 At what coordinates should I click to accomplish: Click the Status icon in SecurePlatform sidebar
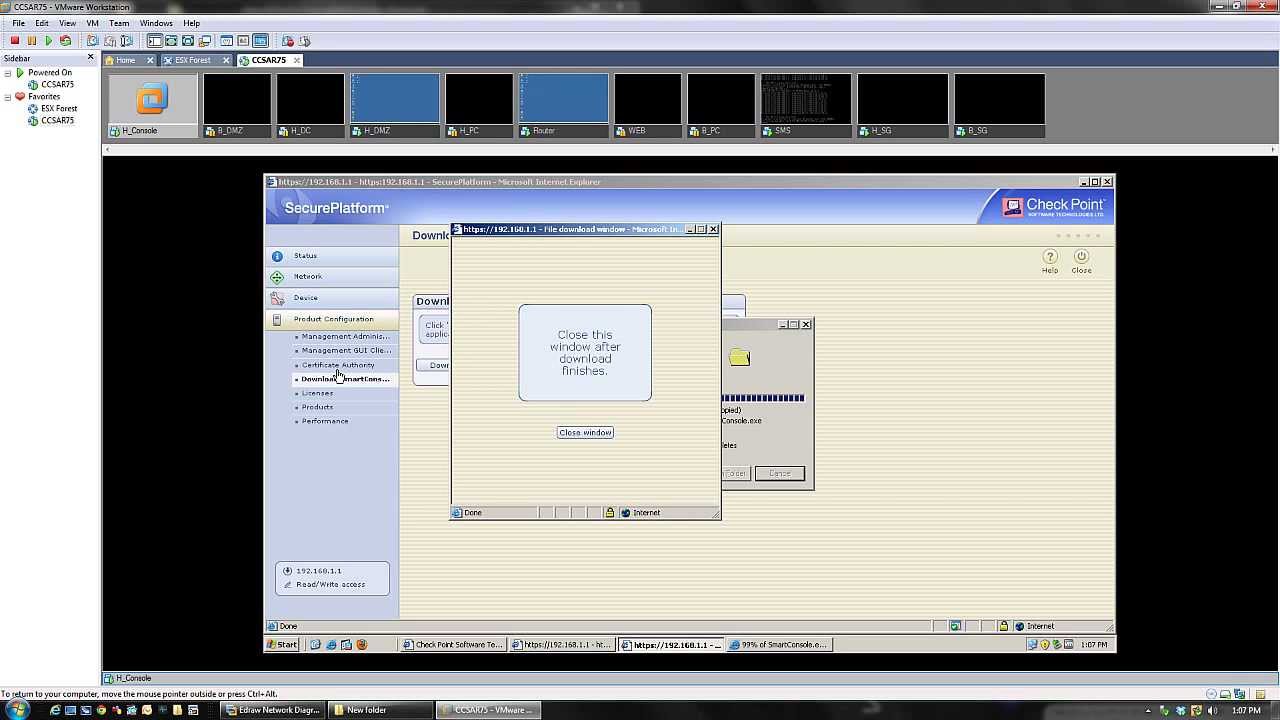pyautogui.click(x=277, y=256)
